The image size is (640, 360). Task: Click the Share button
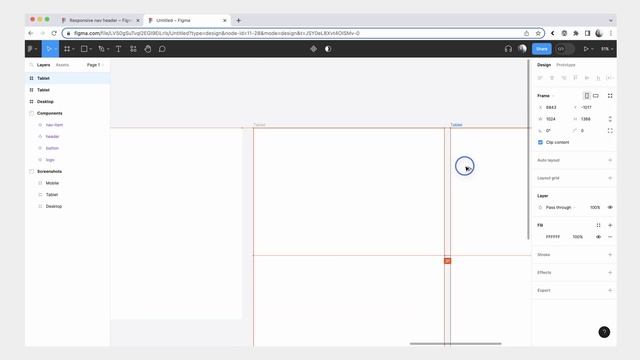(542, 49)
